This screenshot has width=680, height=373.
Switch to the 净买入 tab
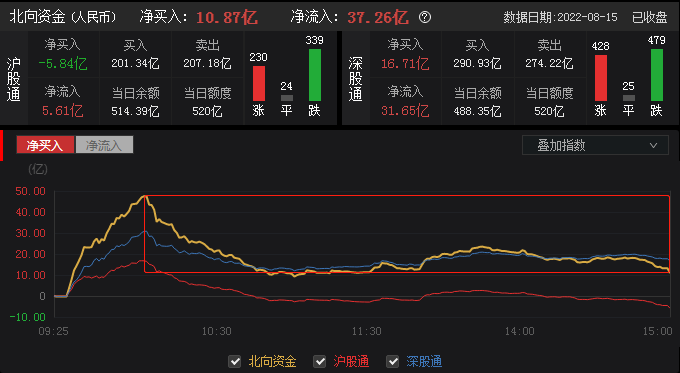[45, 145]
